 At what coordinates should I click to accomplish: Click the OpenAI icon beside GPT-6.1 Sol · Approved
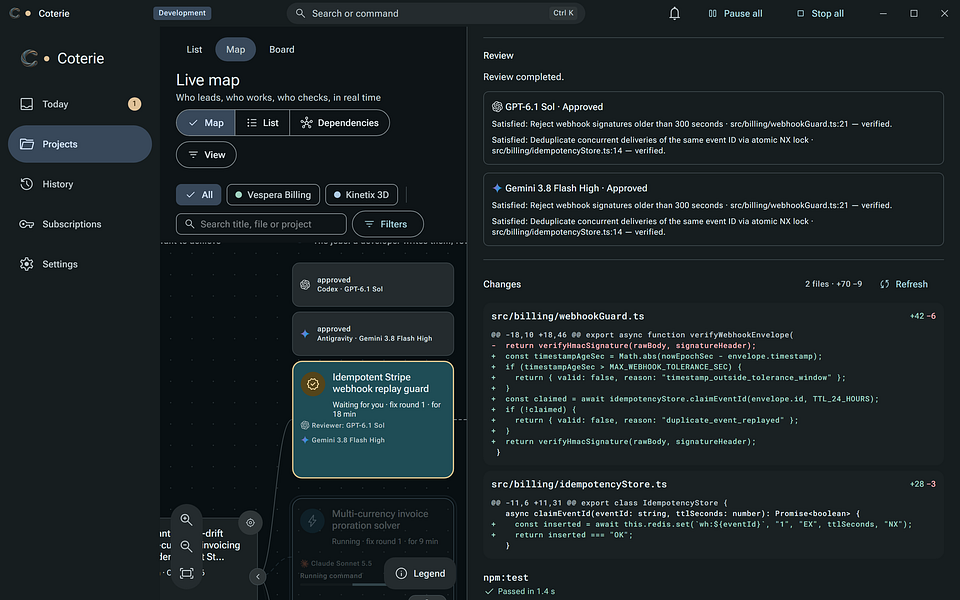pyautogui.click(x=497, y=107)
